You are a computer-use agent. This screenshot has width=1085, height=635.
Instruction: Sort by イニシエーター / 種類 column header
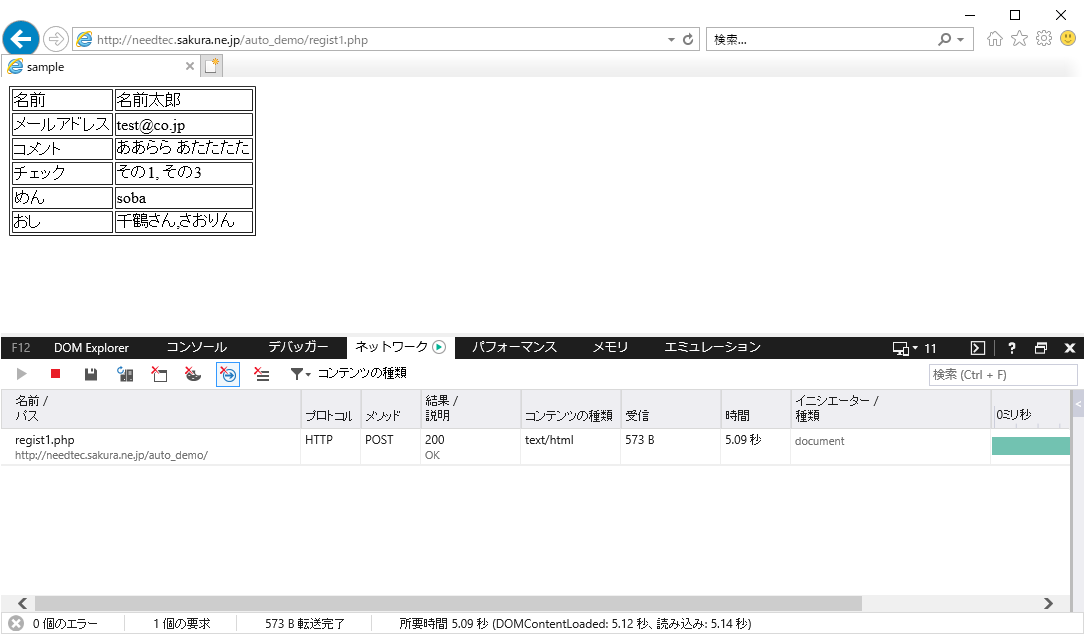tap(891, 409)
